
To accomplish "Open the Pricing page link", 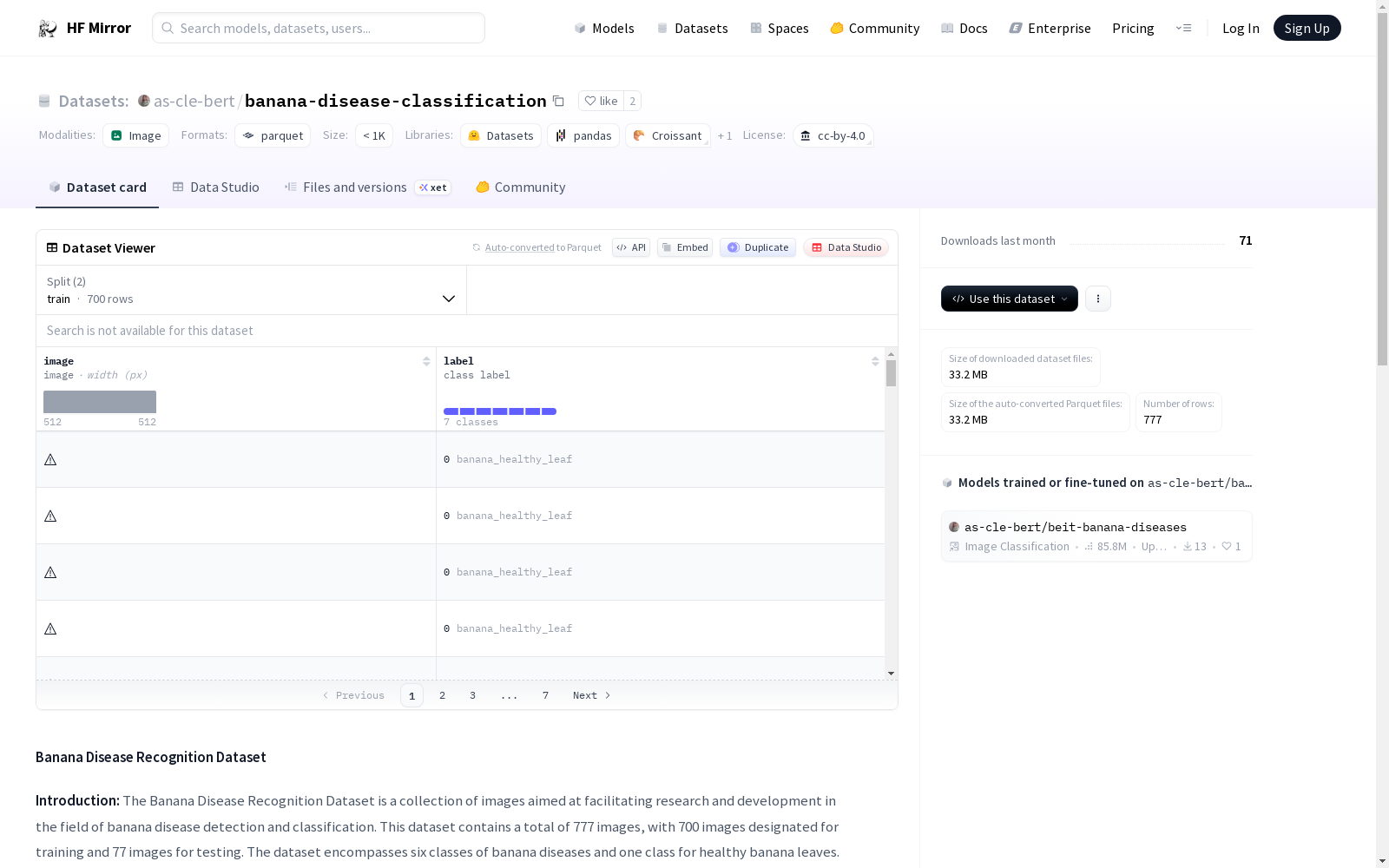I will tap(1133, 28).
